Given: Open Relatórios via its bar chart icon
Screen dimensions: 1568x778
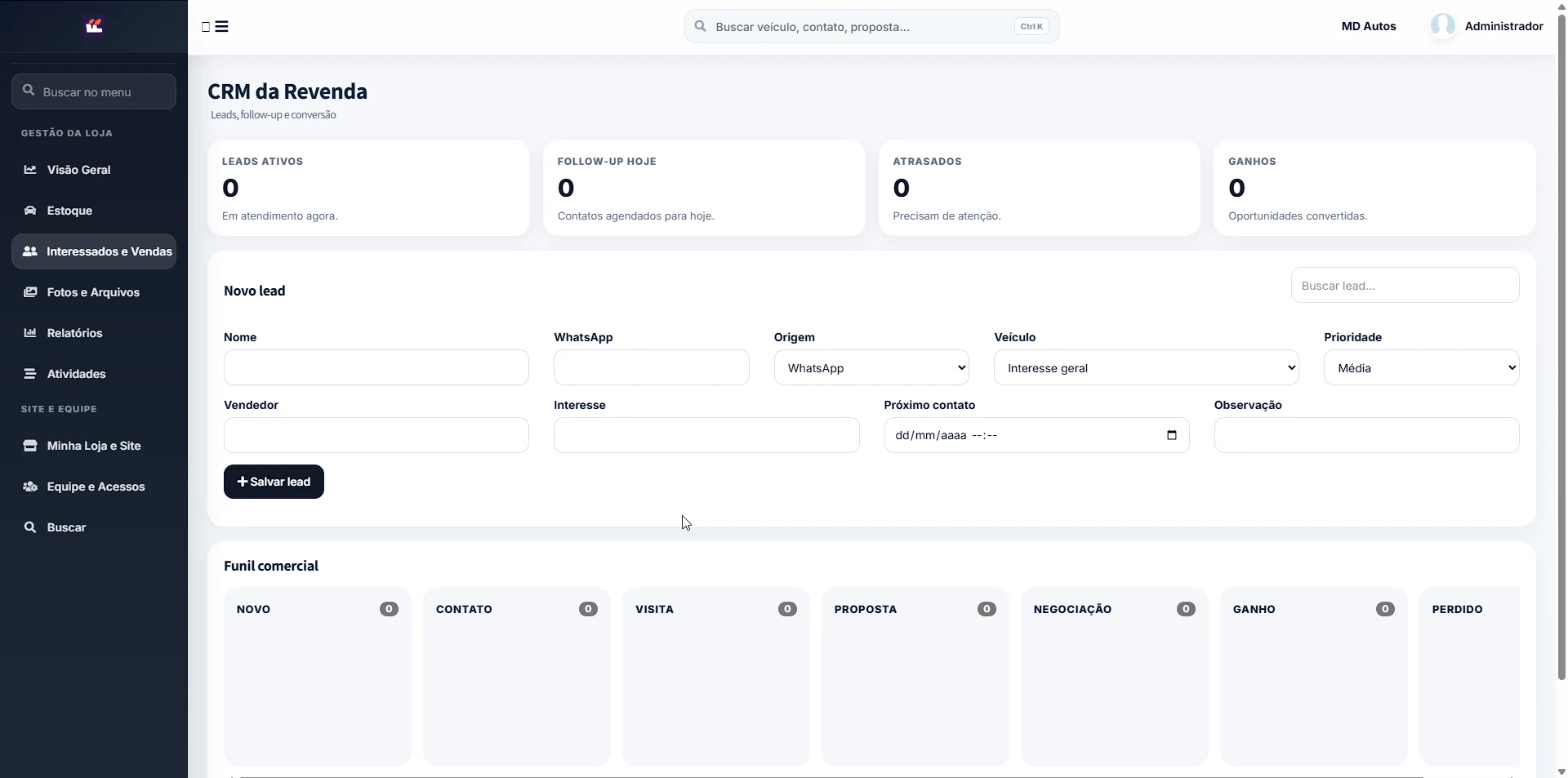Looking at the screenshot, I should pyautogui.click(x=30, y=333).
